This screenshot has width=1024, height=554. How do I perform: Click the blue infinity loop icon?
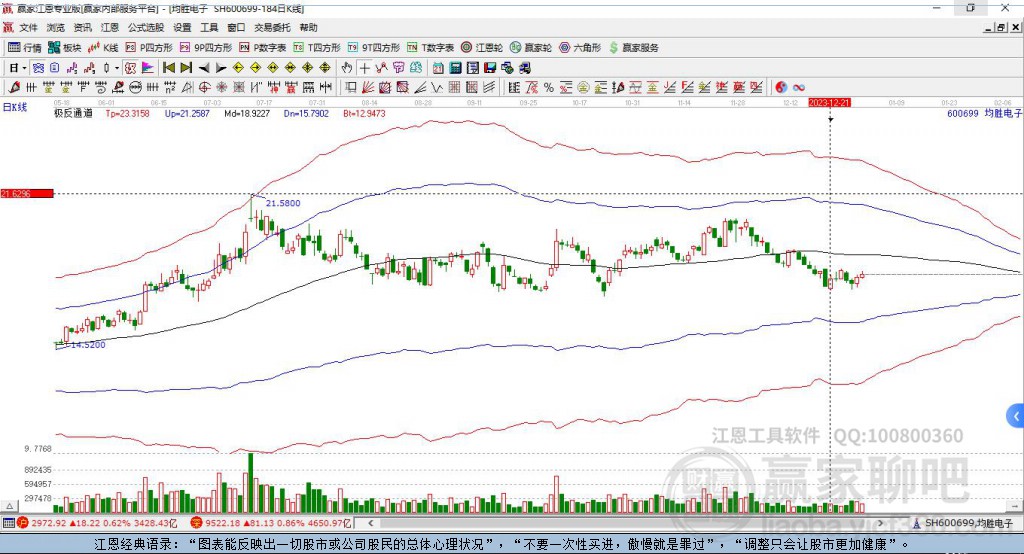[799, 88]
